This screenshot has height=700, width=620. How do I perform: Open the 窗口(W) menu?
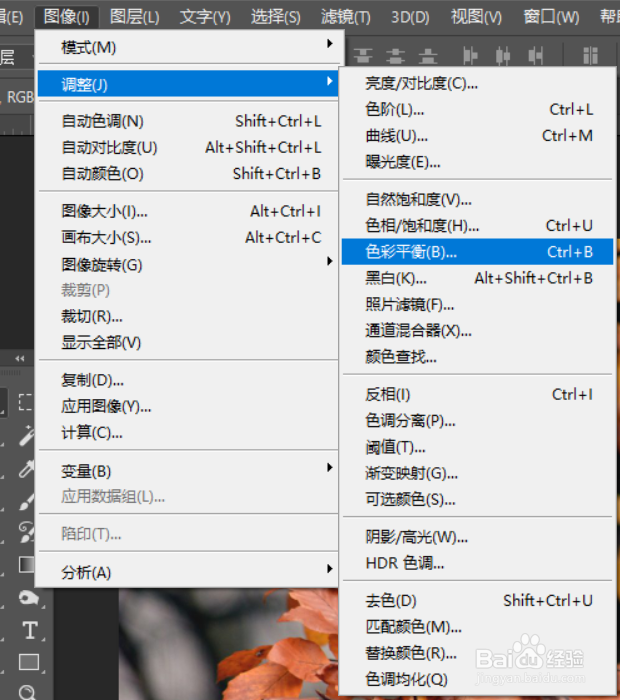[x=551, y=17]
